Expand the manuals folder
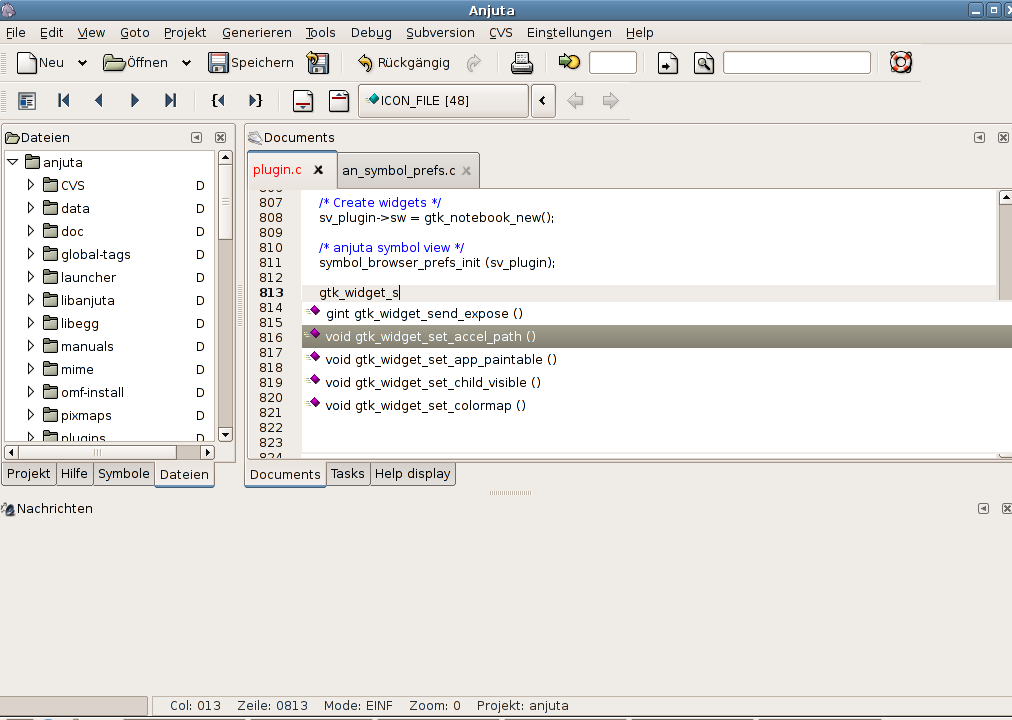Screen dimensions: 1012x720 pyautogui.click(x=30, y=346)
